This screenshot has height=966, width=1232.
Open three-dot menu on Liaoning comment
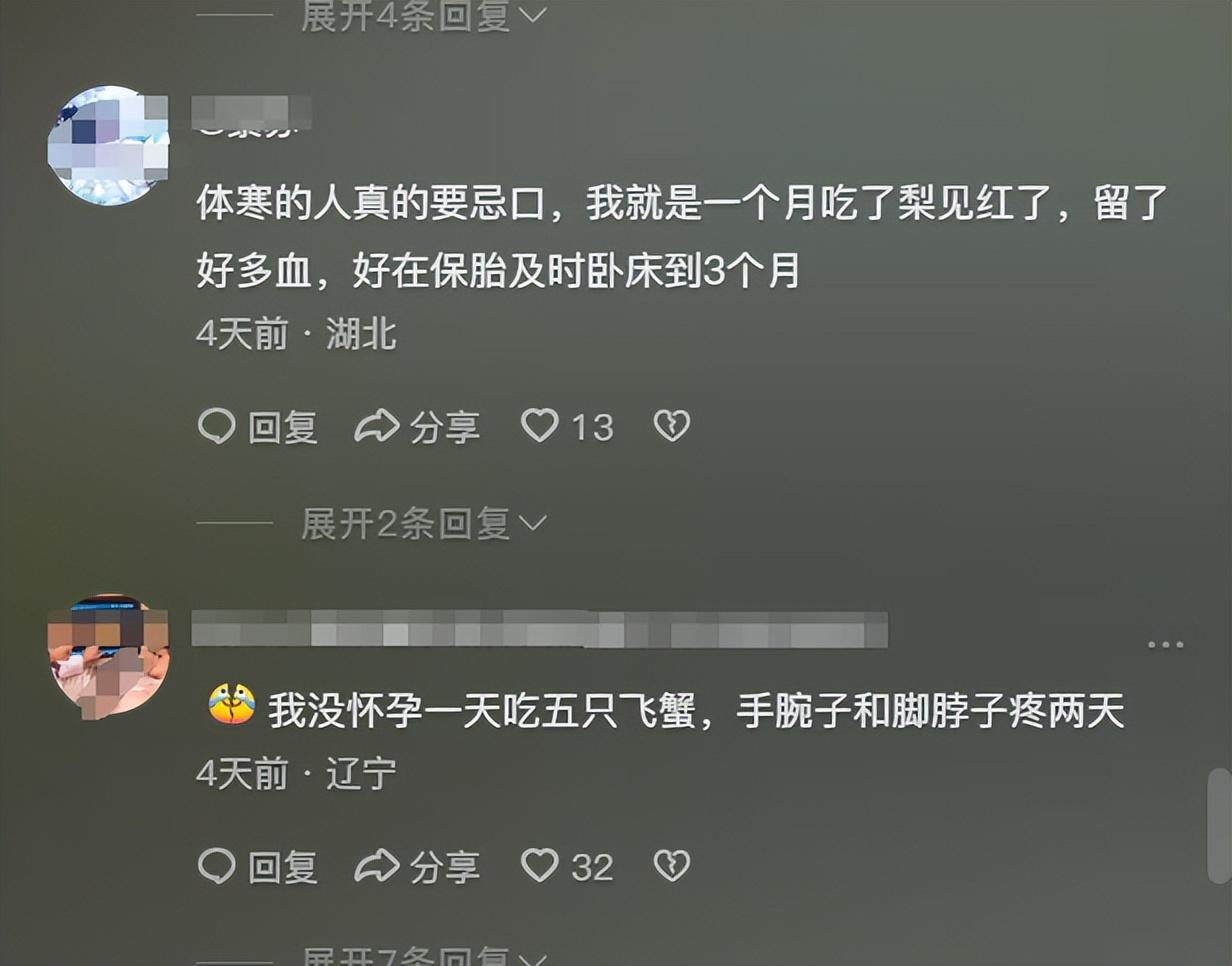coord(1166,645)
